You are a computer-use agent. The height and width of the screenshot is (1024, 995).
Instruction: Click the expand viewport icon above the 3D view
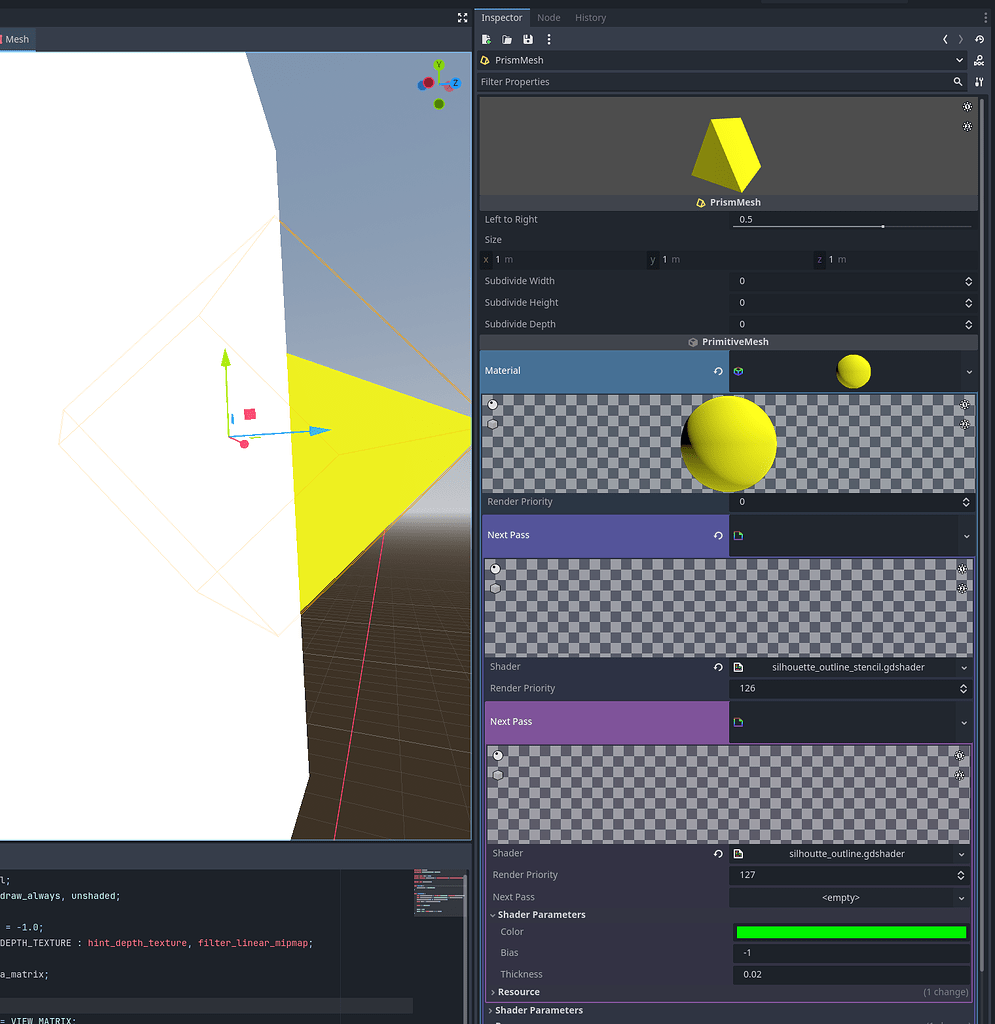[x=462, y=17]
